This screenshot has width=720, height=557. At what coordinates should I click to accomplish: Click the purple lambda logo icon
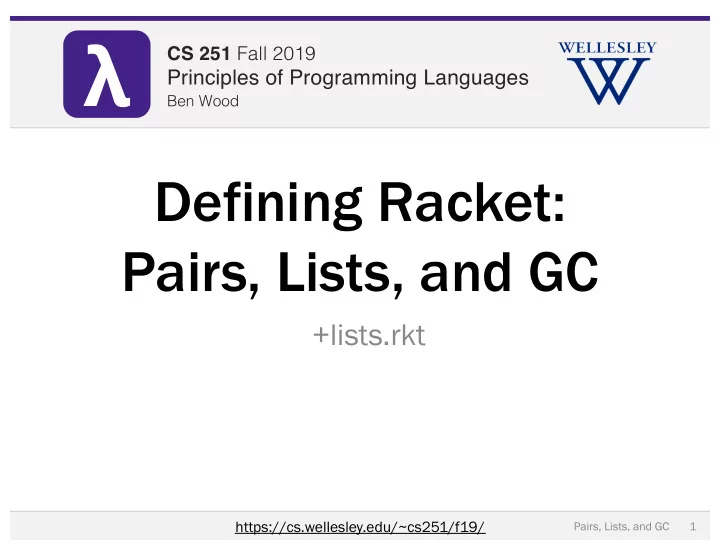pos(107,74)
